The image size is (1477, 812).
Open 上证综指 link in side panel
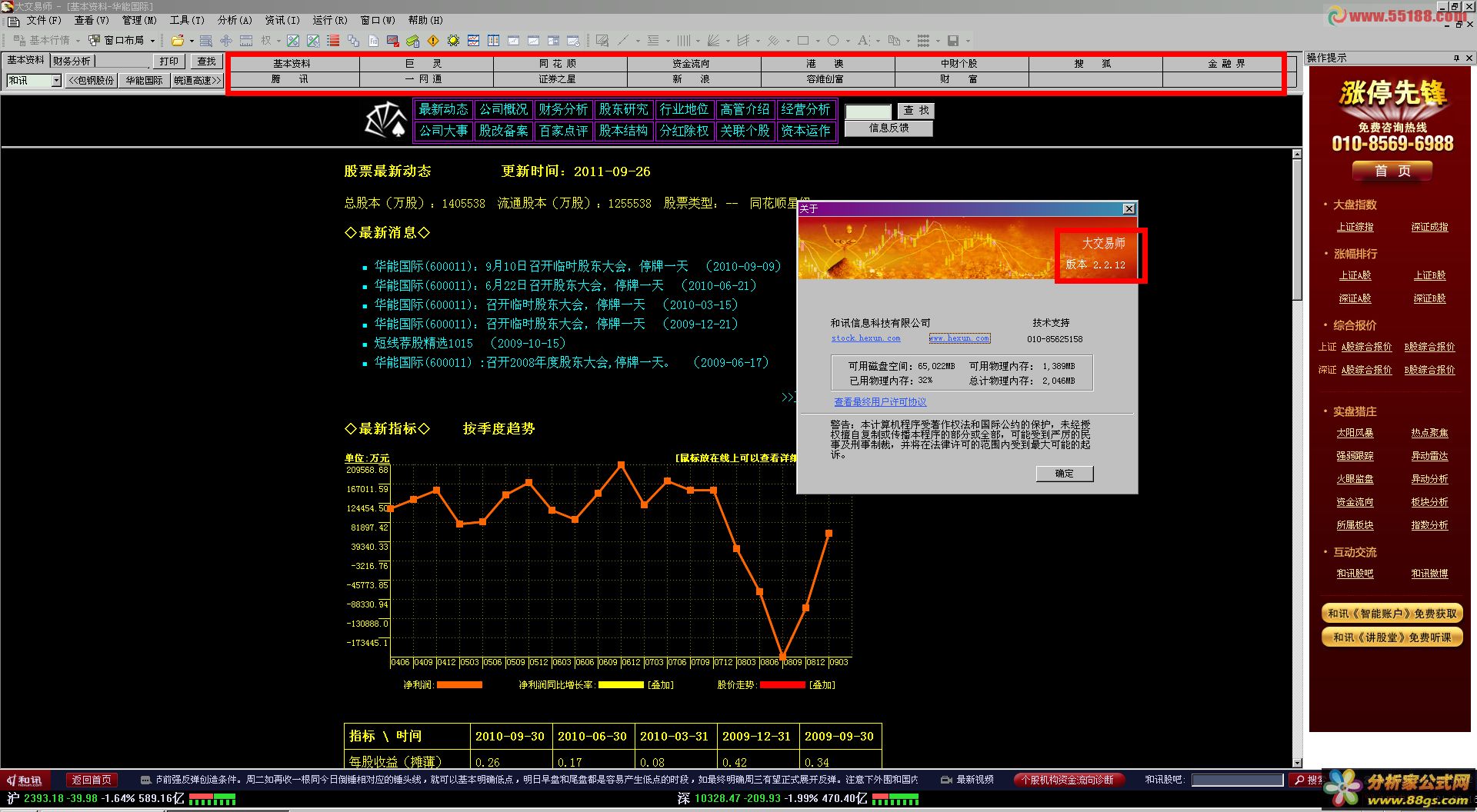(1355, 228)
